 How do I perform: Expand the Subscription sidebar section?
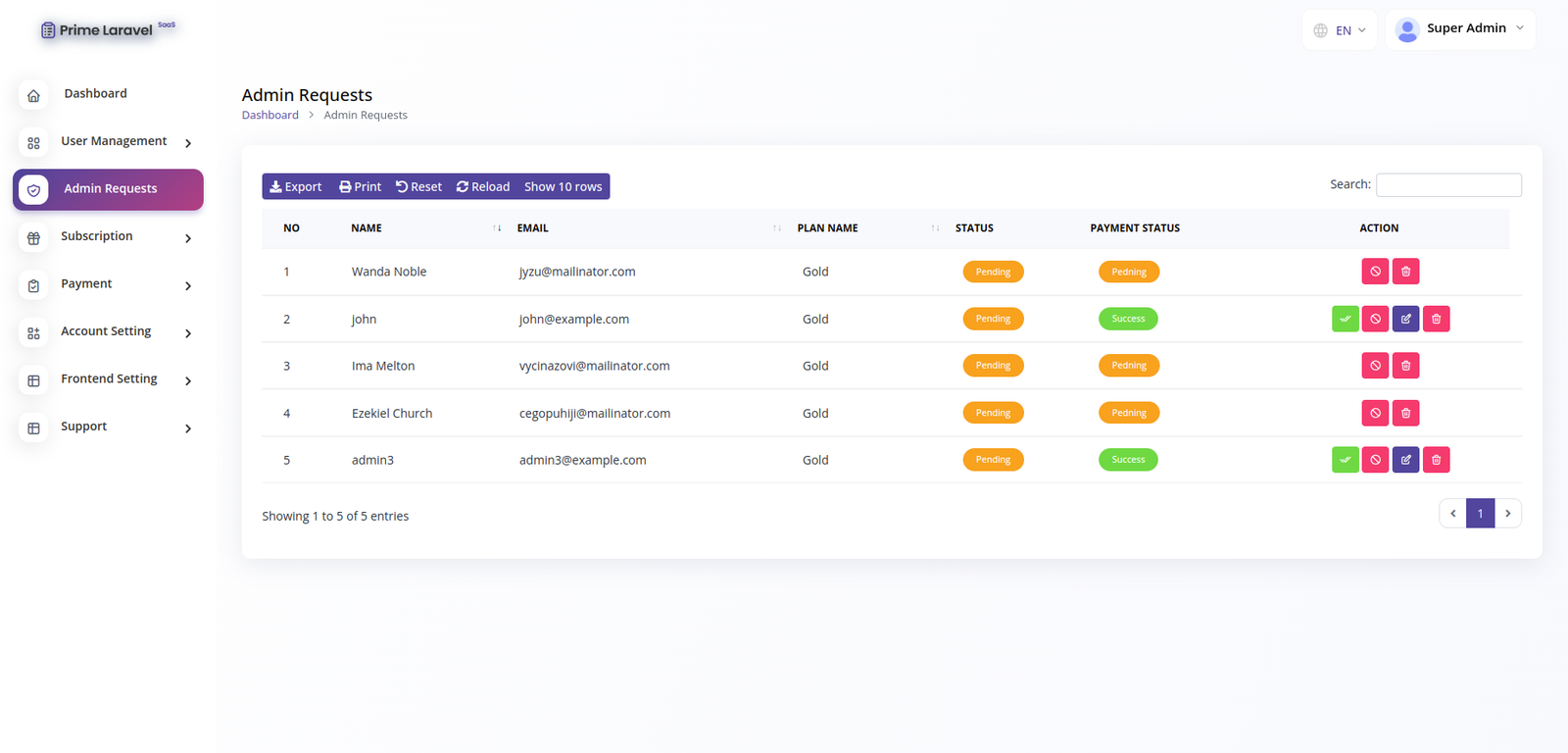(108, 237)
